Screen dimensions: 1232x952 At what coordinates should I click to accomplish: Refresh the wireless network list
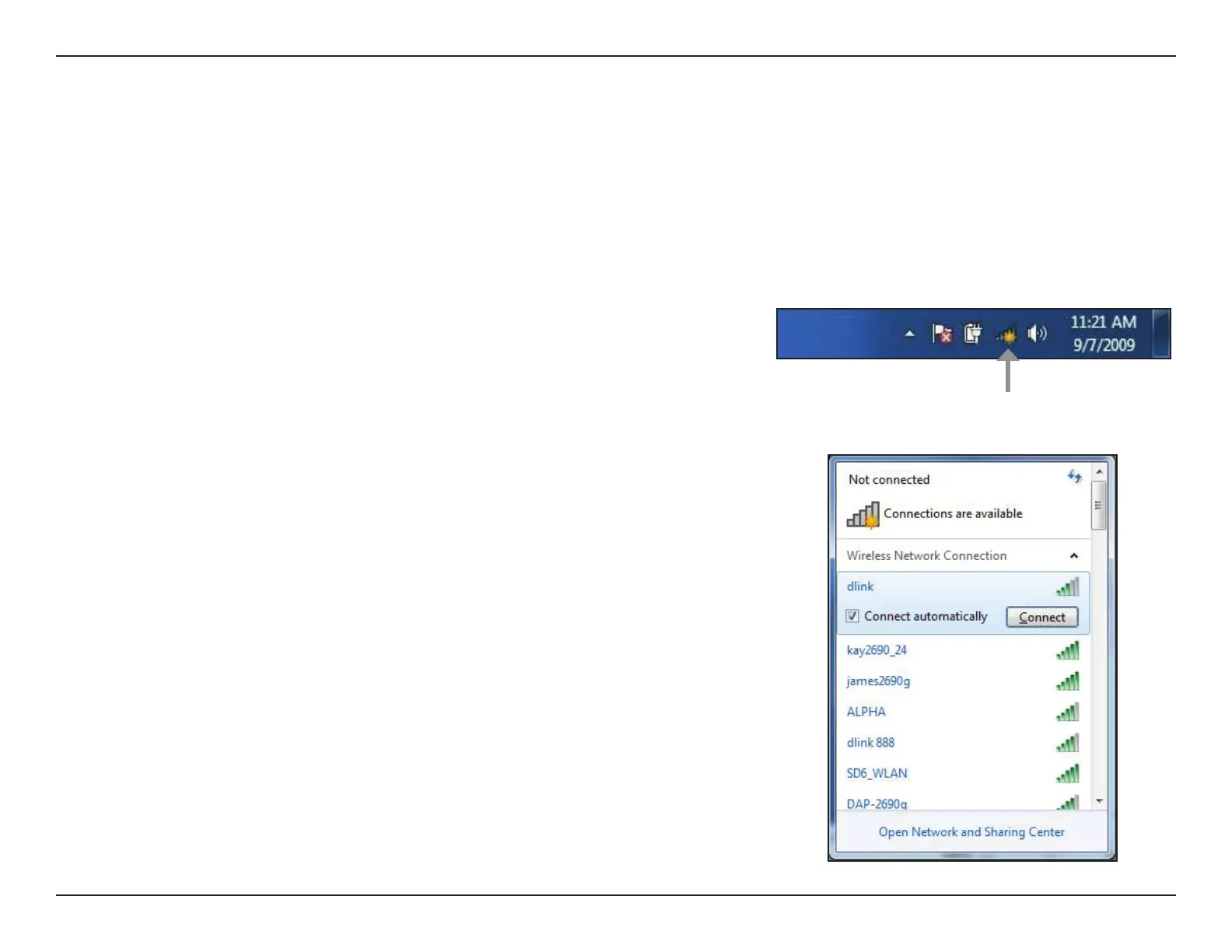(x=1074, y=477)
